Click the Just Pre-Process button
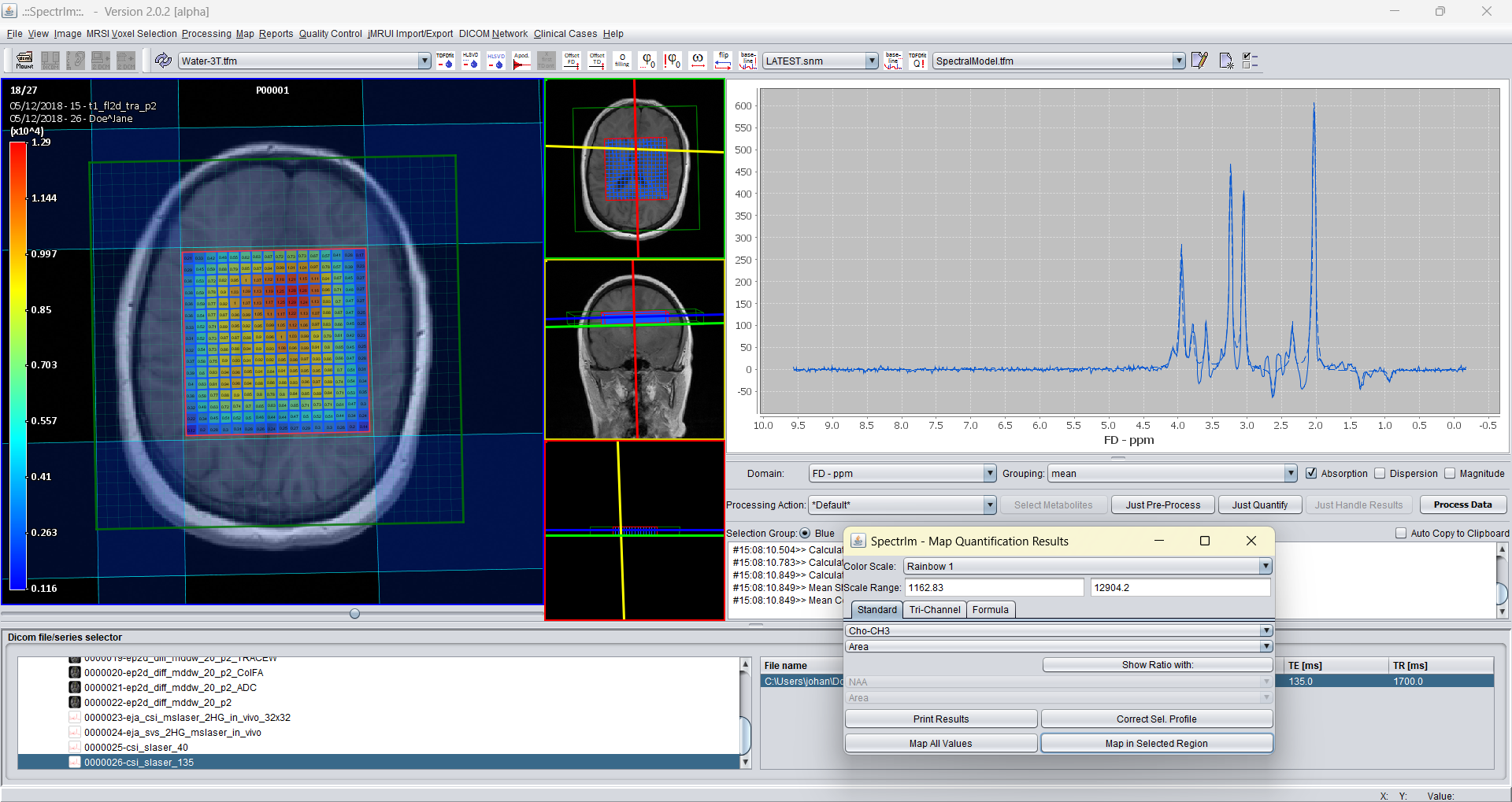This screenshot has height=802, width=1512. point(1162,504)
